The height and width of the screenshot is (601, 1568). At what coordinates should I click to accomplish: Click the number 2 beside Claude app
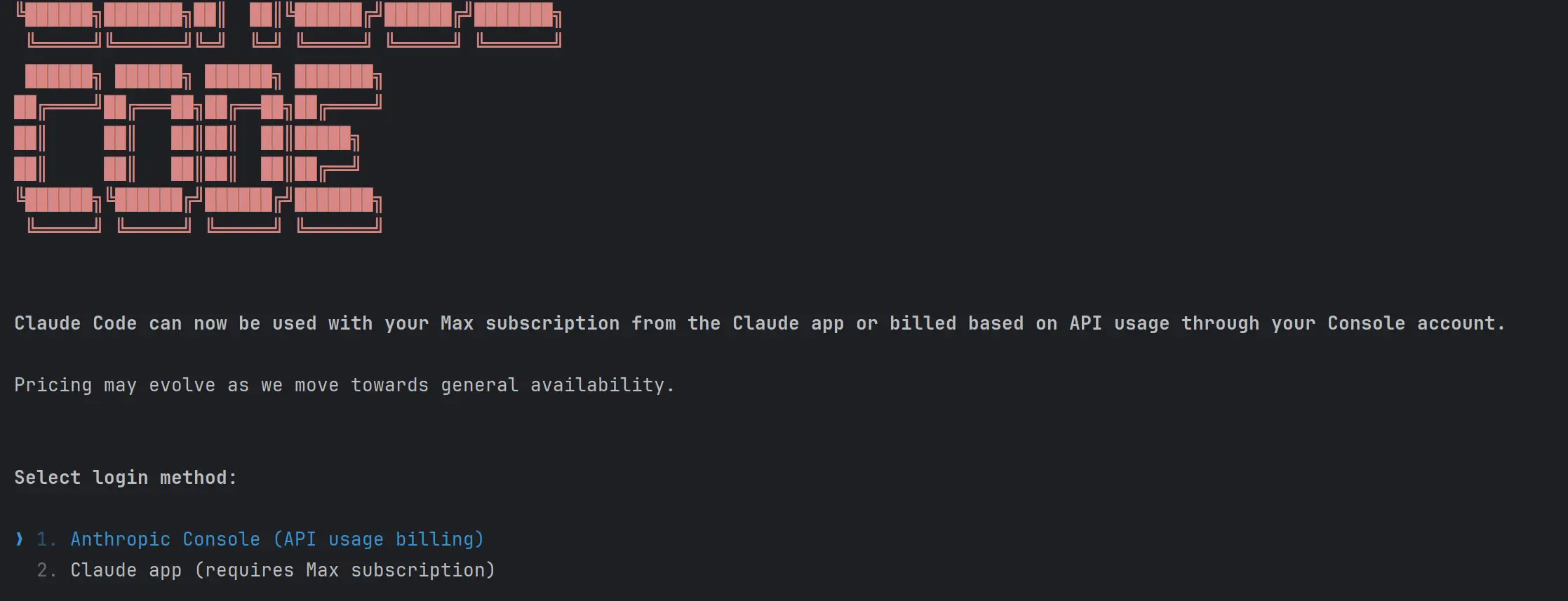[x=46, y=570]
